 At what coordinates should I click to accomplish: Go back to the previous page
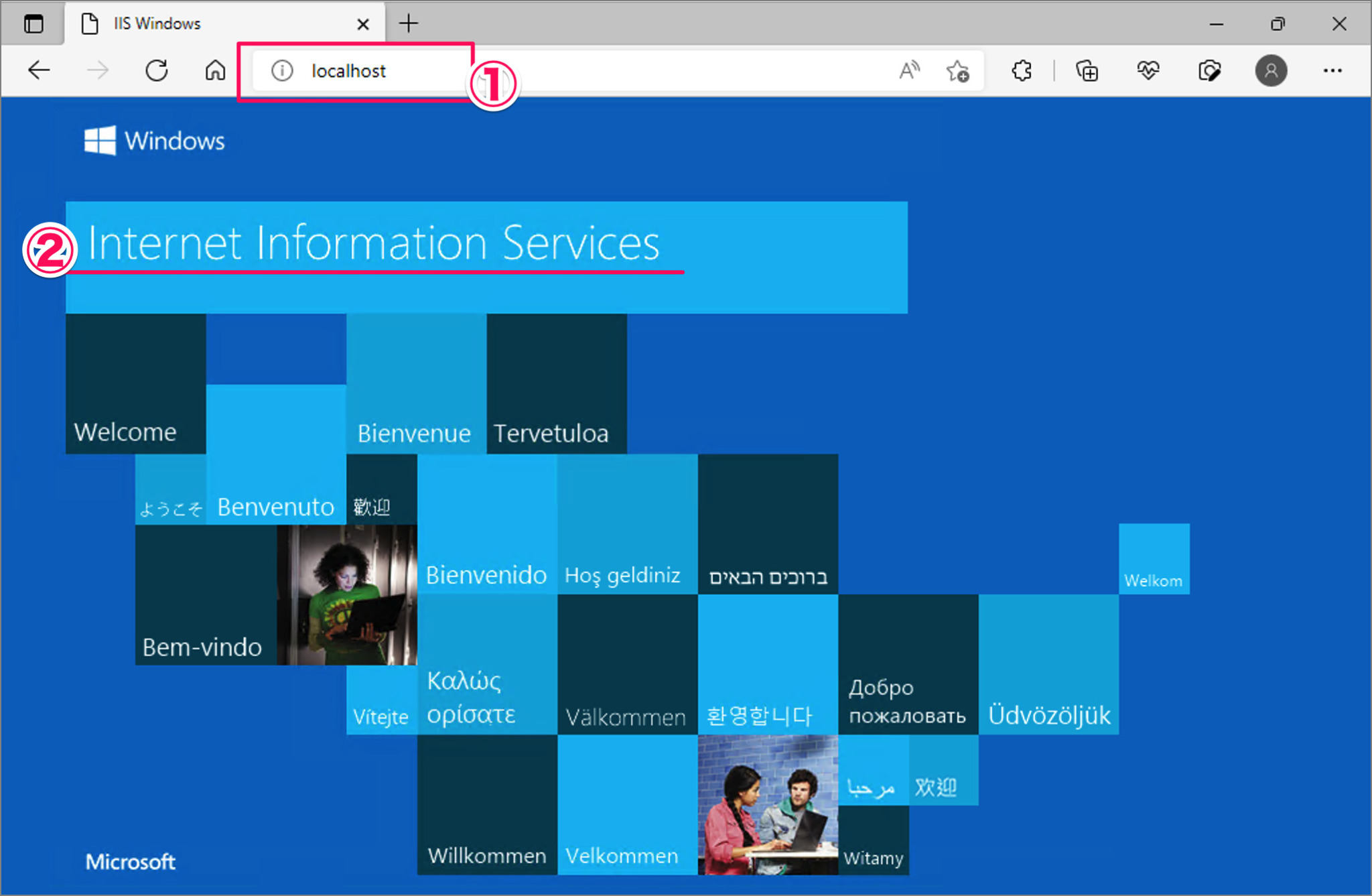pyautogui.click(x=39, y=70)
